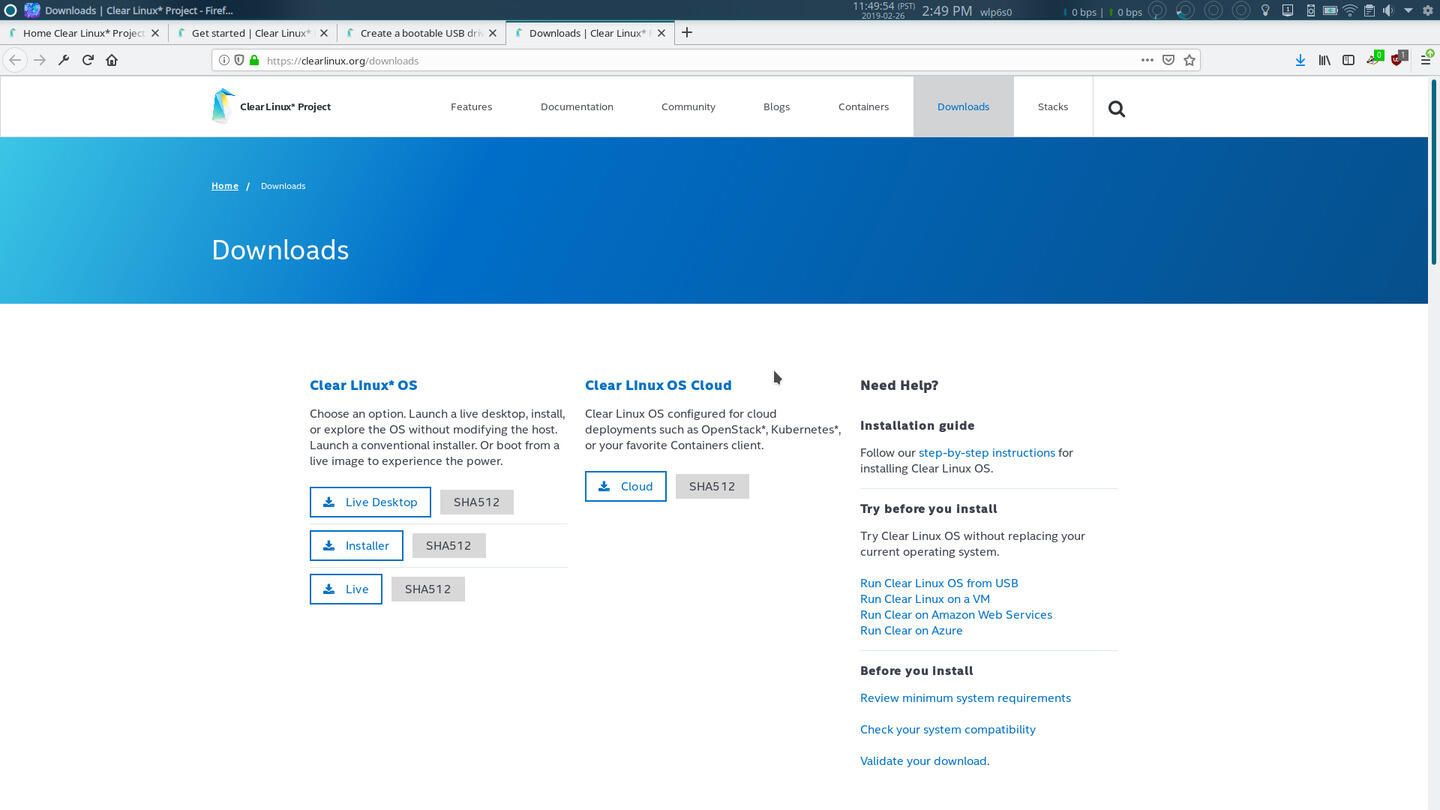Download the Installer image
1440x810 pixels.
click(356, 546)
